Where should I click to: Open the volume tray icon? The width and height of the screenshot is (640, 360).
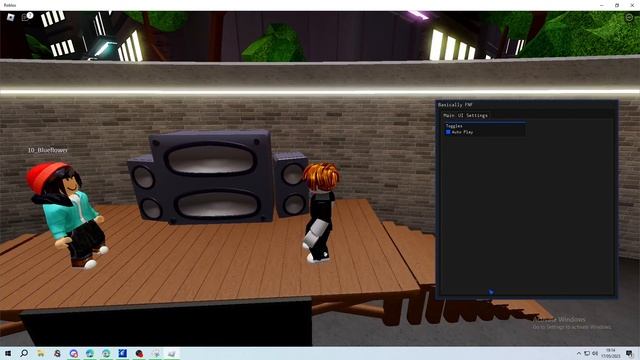[x=595, y=353]
